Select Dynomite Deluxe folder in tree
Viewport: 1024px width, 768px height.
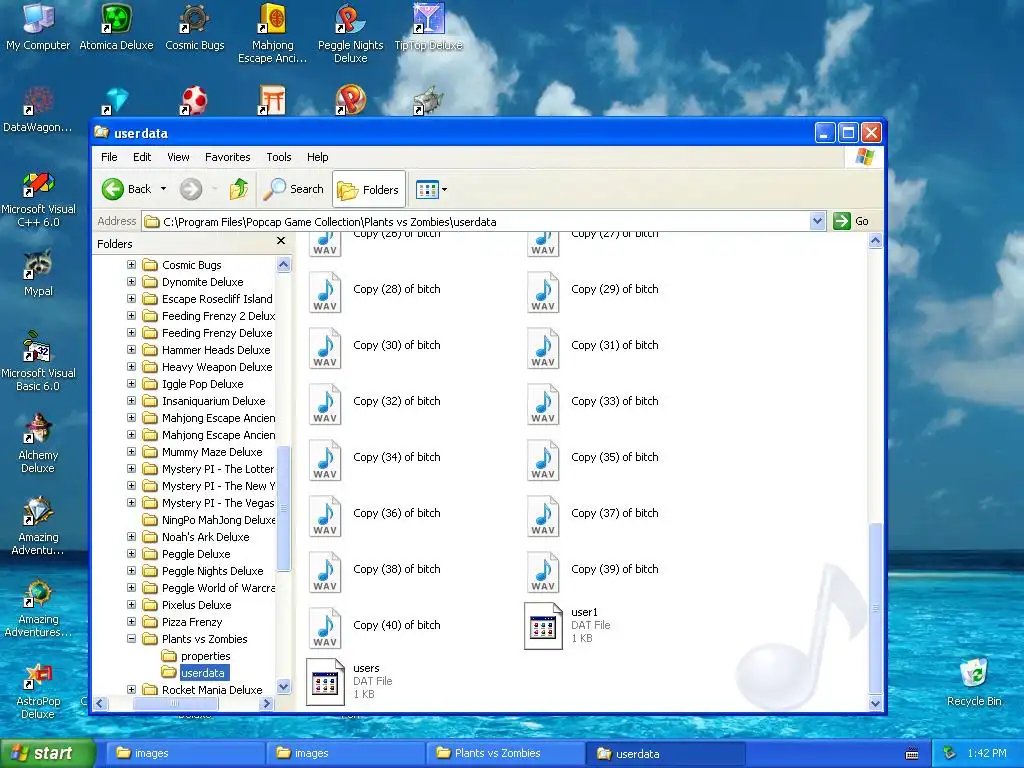click(x=202, y=282)
